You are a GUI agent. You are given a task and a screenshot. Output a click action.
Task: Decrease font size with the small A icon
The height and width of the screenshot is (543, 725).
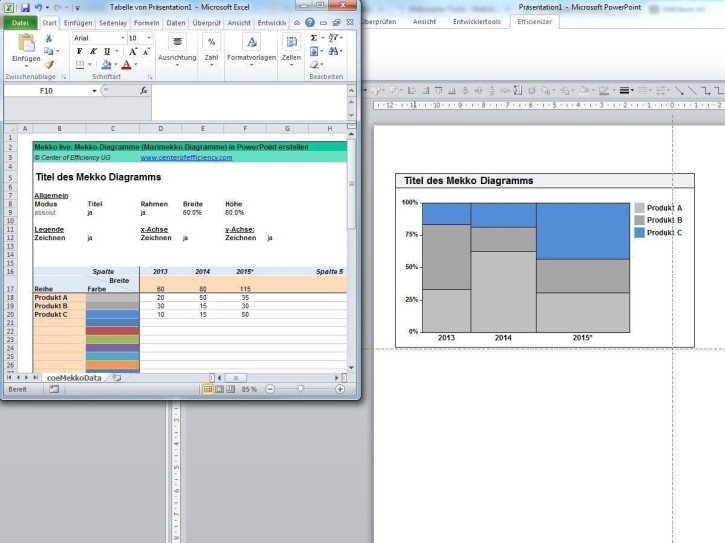pos(147,52)
